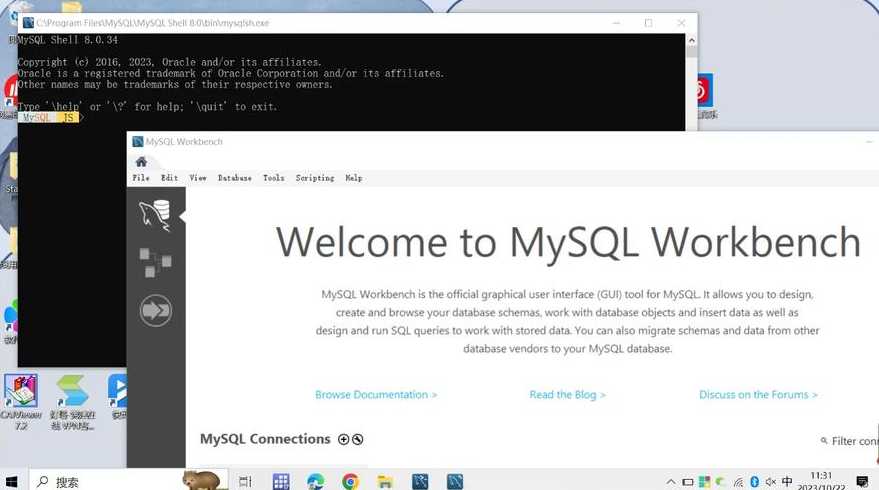879x490 pixels.
Task: Add a new MySQL connection with plus icon
Action: click(344, 440)
